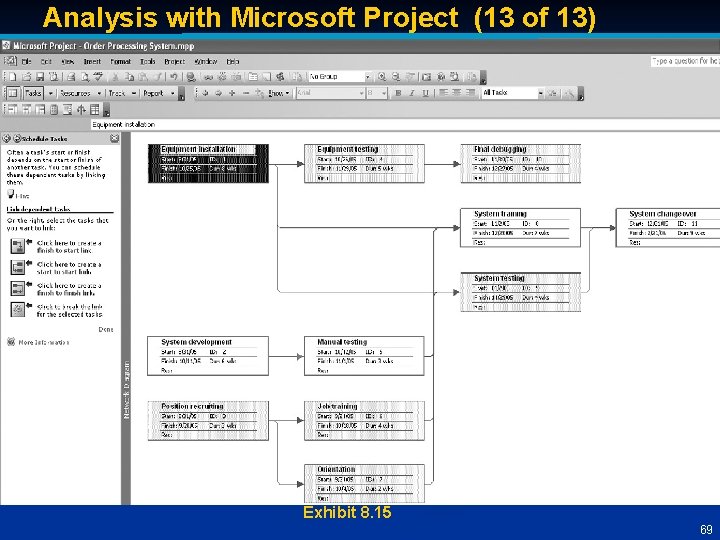
Task: Click Done in the Schedule Tasks pane
Action: (x=106, y=329)
